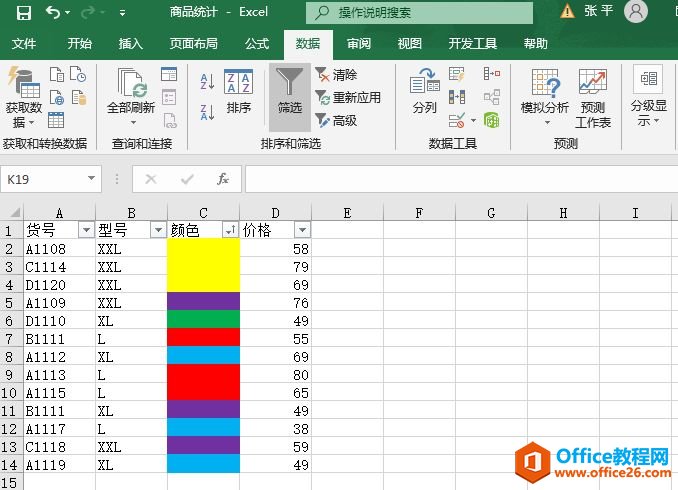Screen dimensions: 678x490
Task: Switch to the 开发工具 ribbon tab
Action: [473, 43]
